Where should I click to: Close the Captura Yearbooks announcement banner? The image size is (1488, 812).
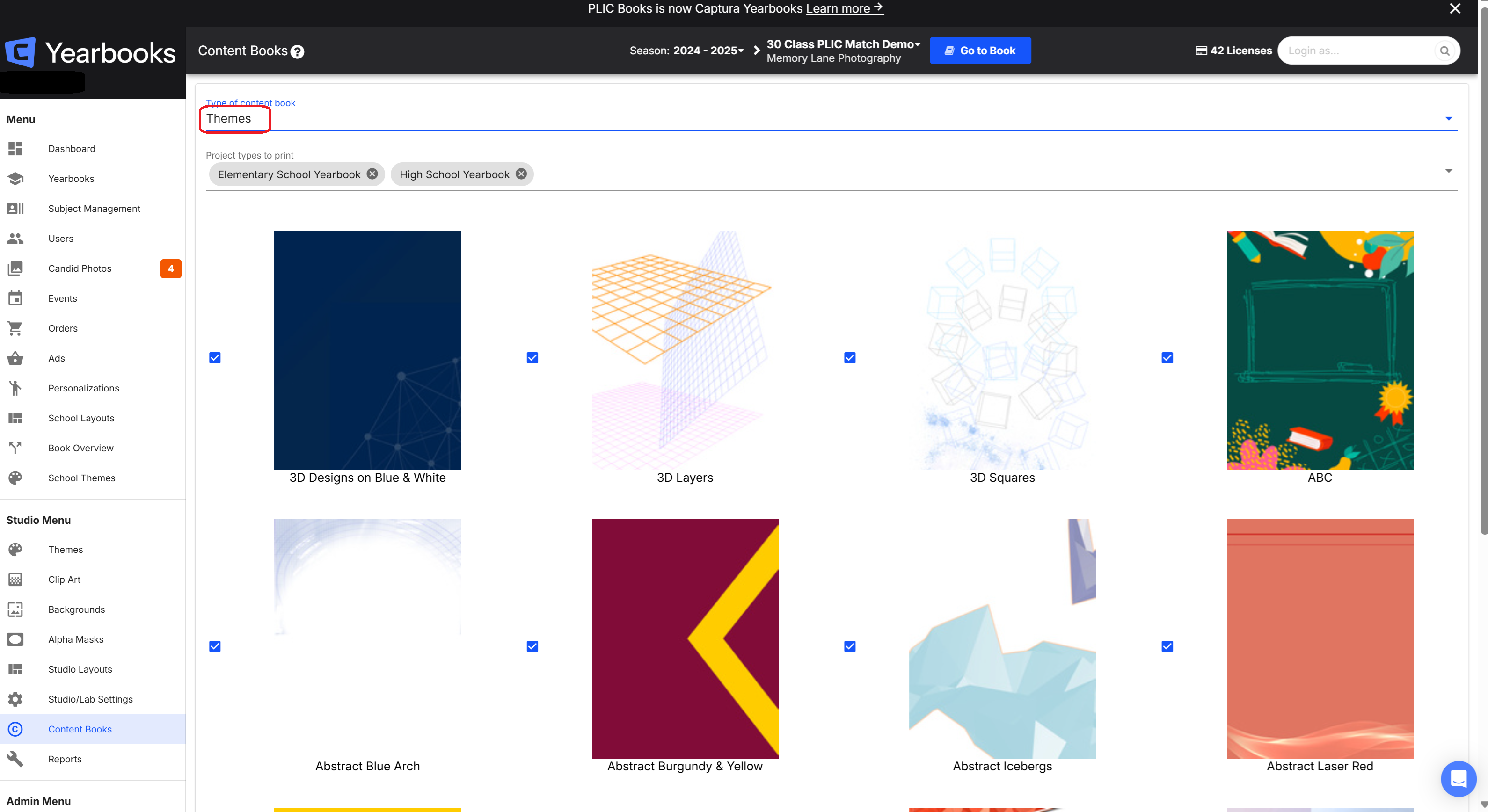pos(1454,9)
